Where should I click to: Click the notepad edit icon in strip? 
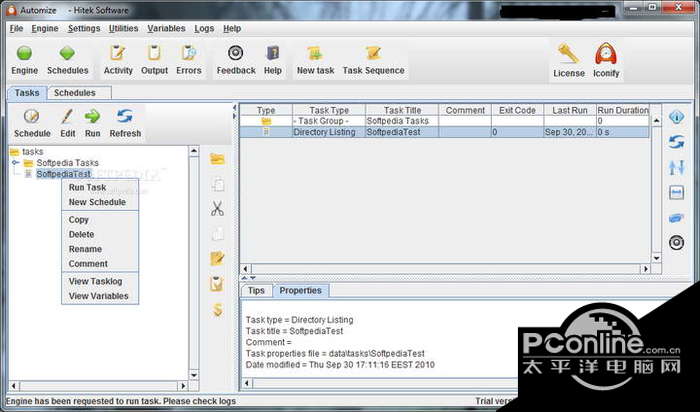(217, 258)
